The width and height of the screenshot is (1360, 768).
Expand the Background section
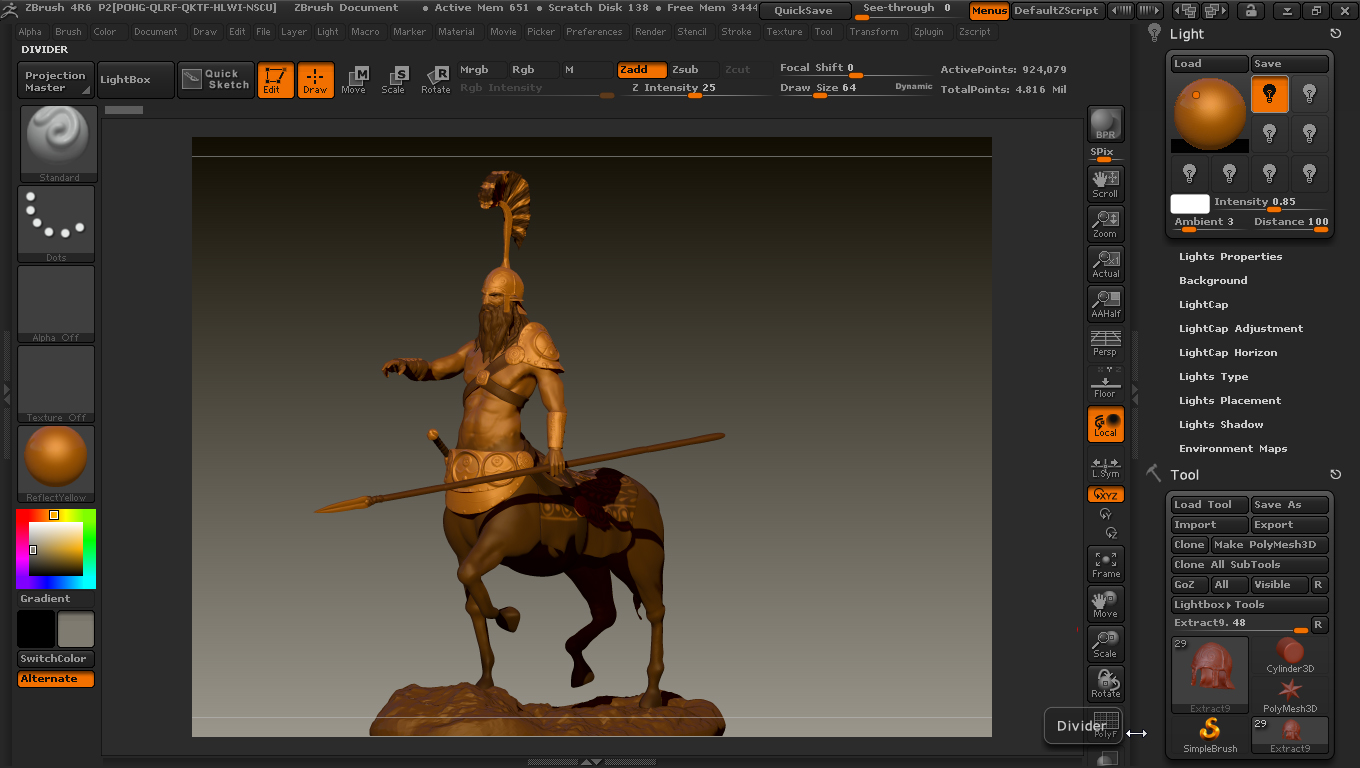tap(1213, 281)
